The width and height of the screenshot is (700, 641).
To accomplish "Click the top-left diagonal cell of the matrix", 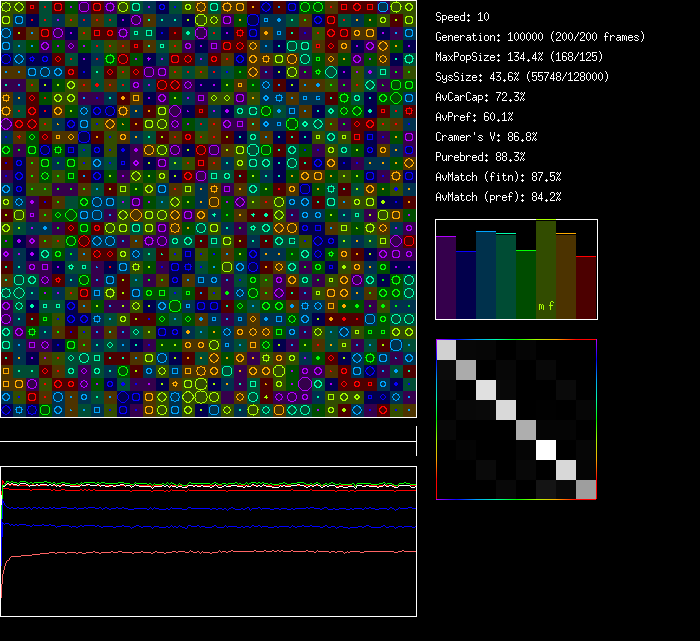I will (446, 349).
